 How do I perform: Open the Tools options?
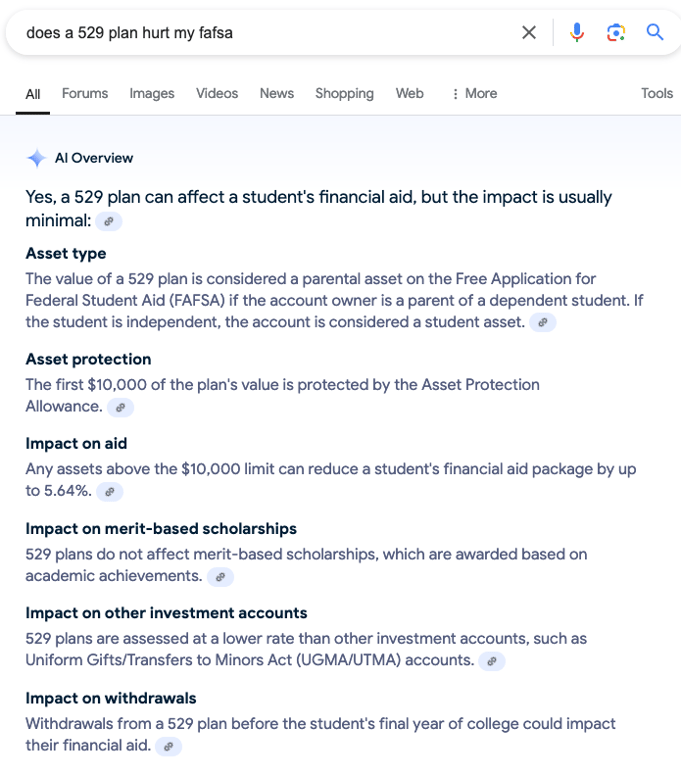point(657,94)
